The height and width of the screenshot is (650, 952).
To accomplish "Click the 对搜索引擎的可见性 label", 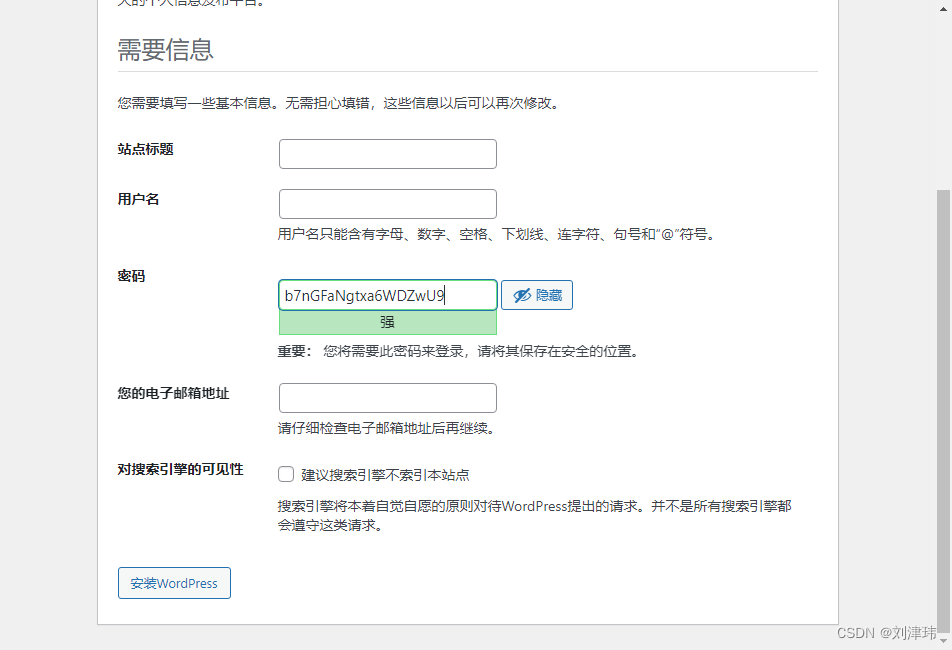I will [x=180, y=469].
